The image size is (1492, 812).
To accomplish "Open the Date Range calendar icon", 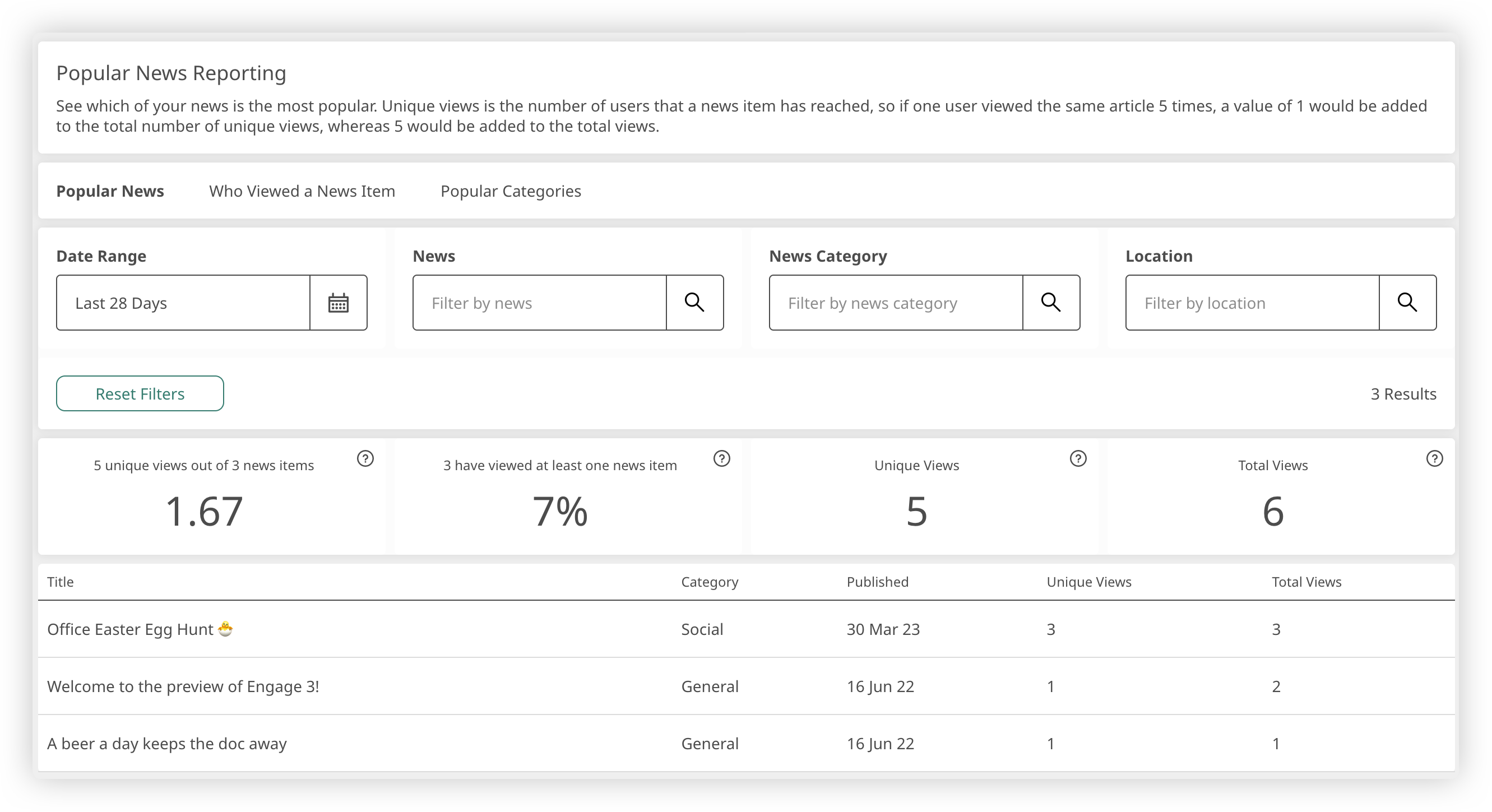I will [338, 303].
